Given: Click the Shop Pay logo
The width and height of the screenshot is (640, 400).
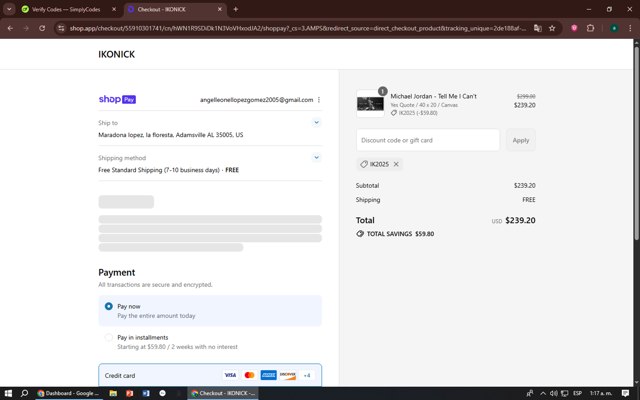Looking at the screenshot, I should pyautogui.click(x=117, y=99).
